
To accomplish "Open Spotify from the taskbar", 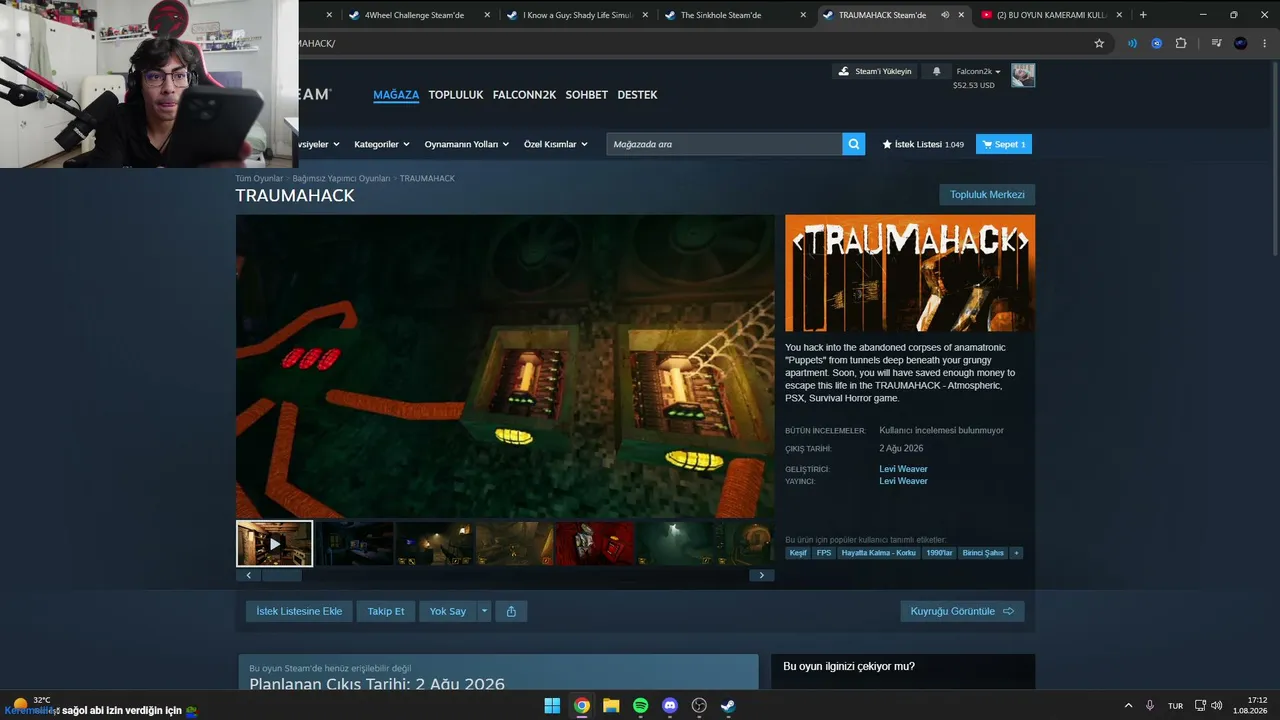I will [640, 706].
